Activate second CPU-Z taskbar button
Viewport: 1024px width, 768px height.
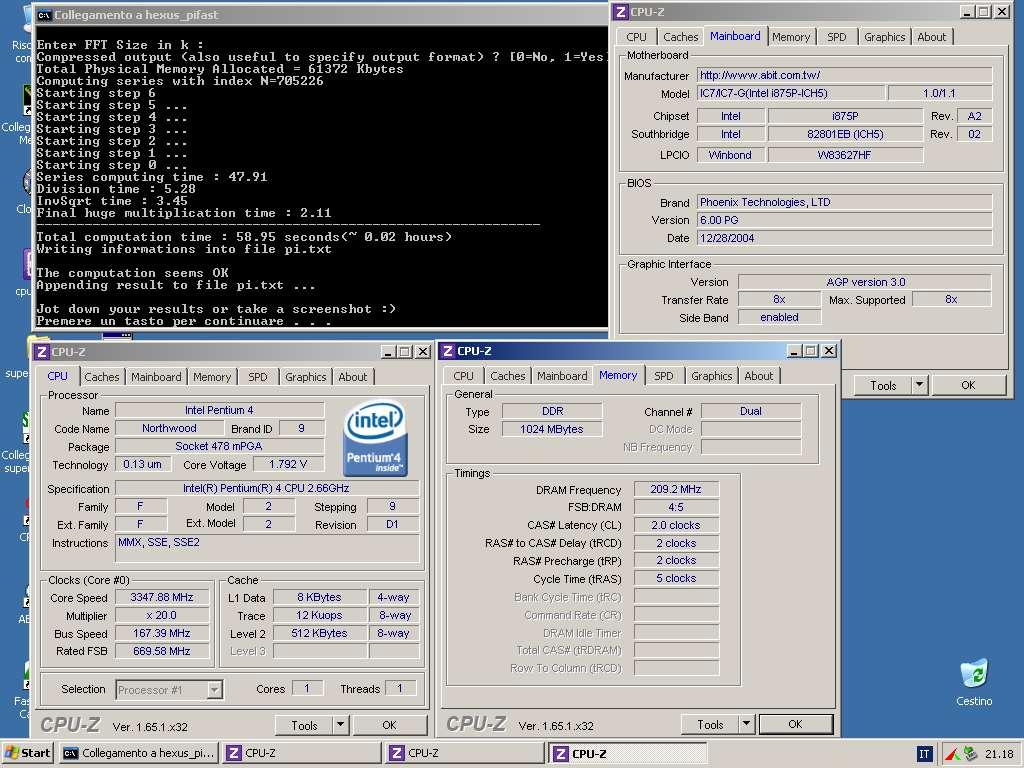pos(465,753)
